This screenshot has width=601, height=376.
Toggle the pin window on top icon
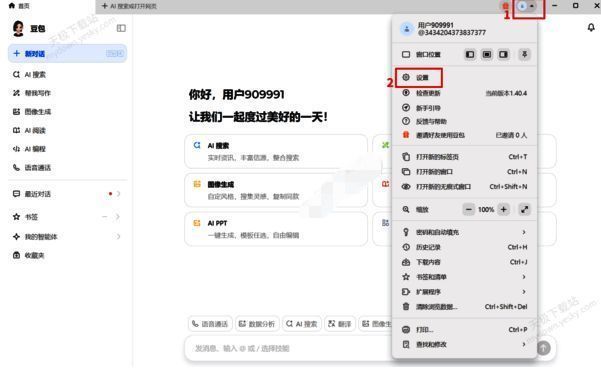point(524,54)
